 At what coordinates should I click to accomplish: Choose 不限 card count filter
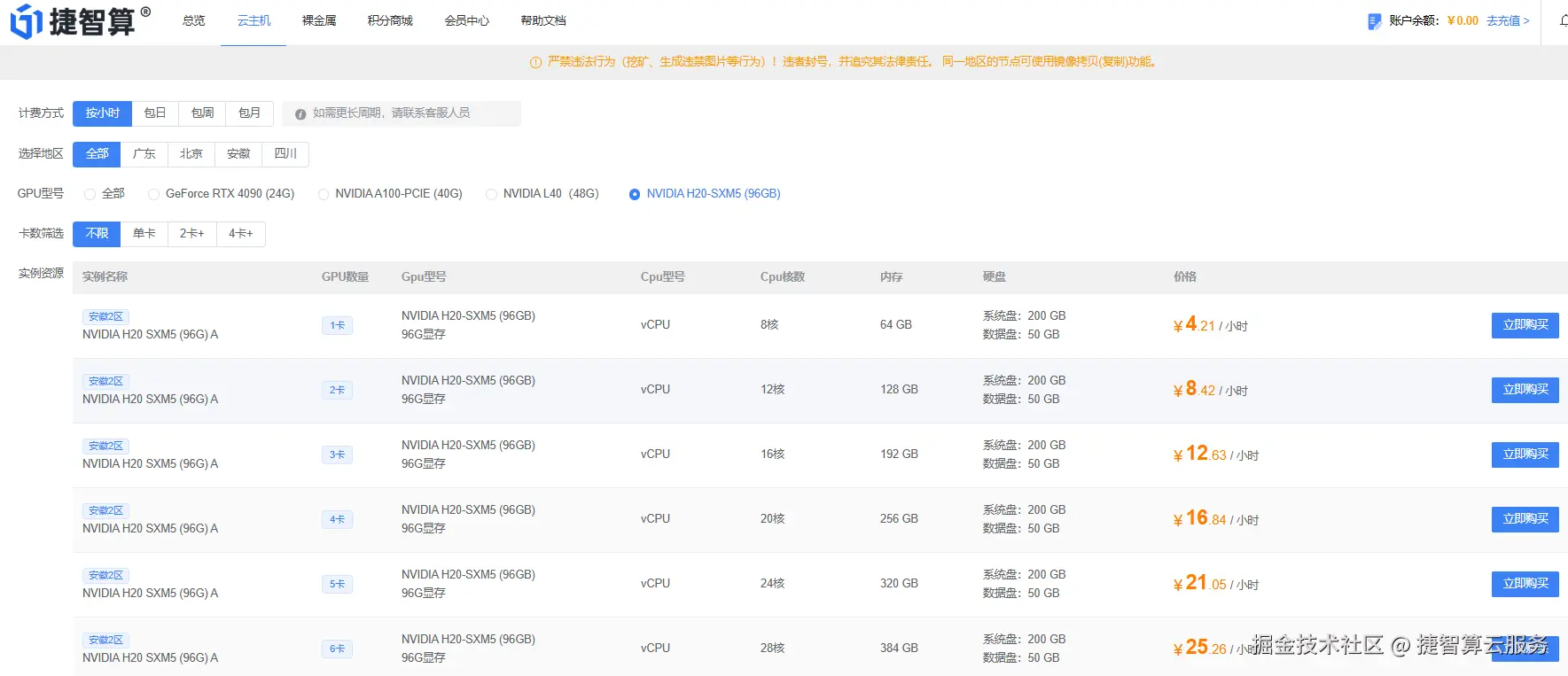point(97,234)
